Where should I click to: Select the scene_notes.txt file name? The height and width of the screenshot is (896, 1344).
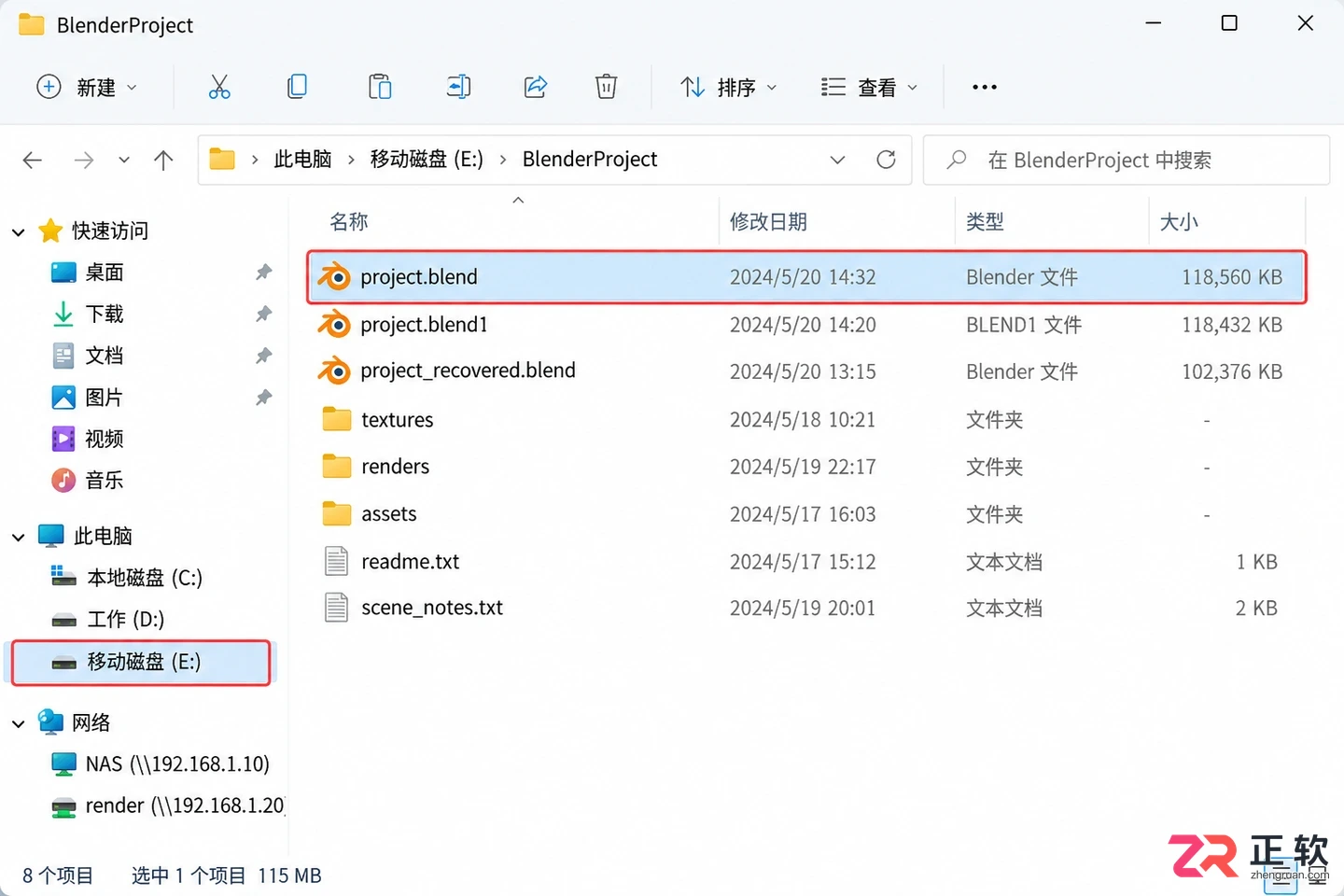click(431, 608)
